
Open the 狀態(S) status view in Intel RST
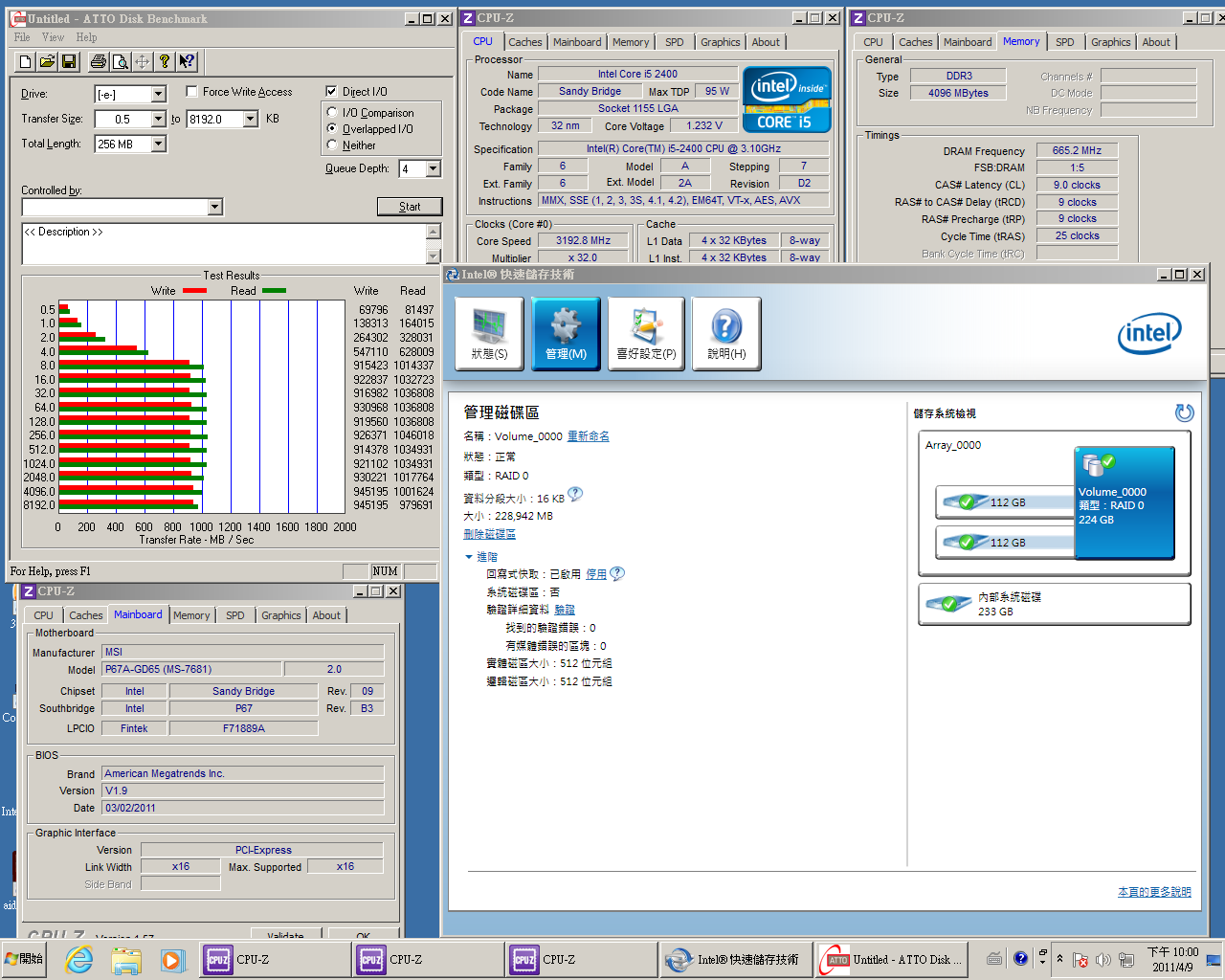click(489, 333)
